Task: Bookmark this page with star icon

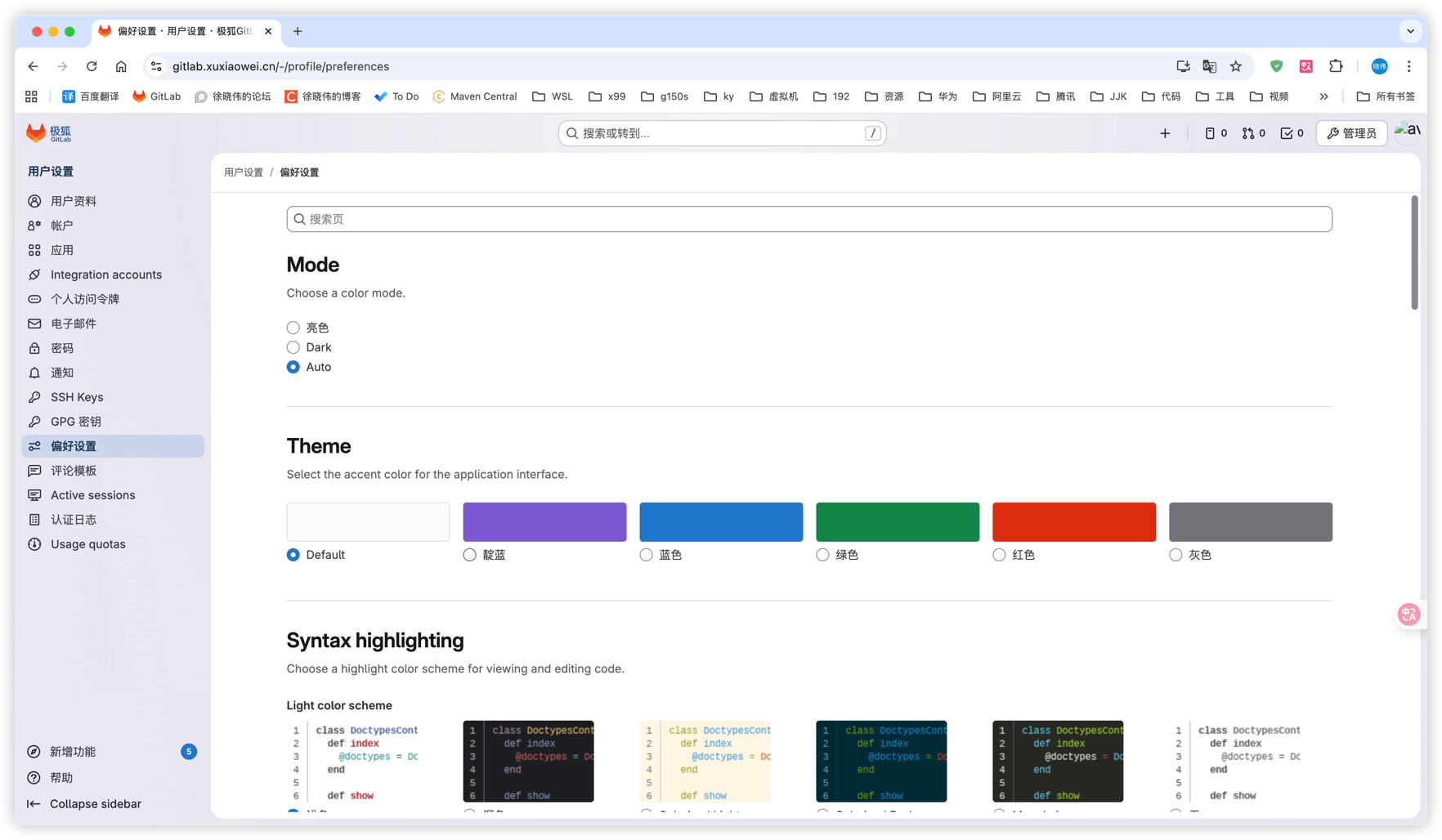Action: tap(1236, 66)
